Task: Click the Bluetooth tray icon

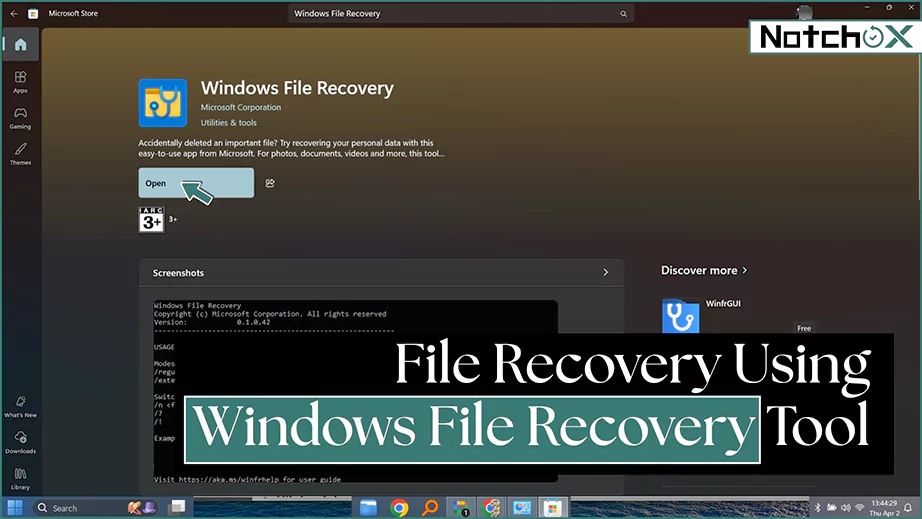Action: click(817, 507)
